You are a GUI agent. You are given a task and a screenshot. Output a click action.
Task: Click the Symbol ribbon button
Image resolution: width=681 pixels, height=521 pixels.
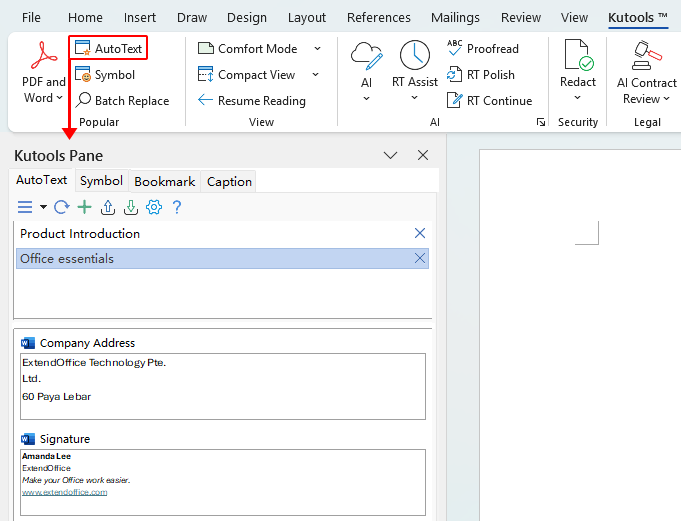[105, 75]
